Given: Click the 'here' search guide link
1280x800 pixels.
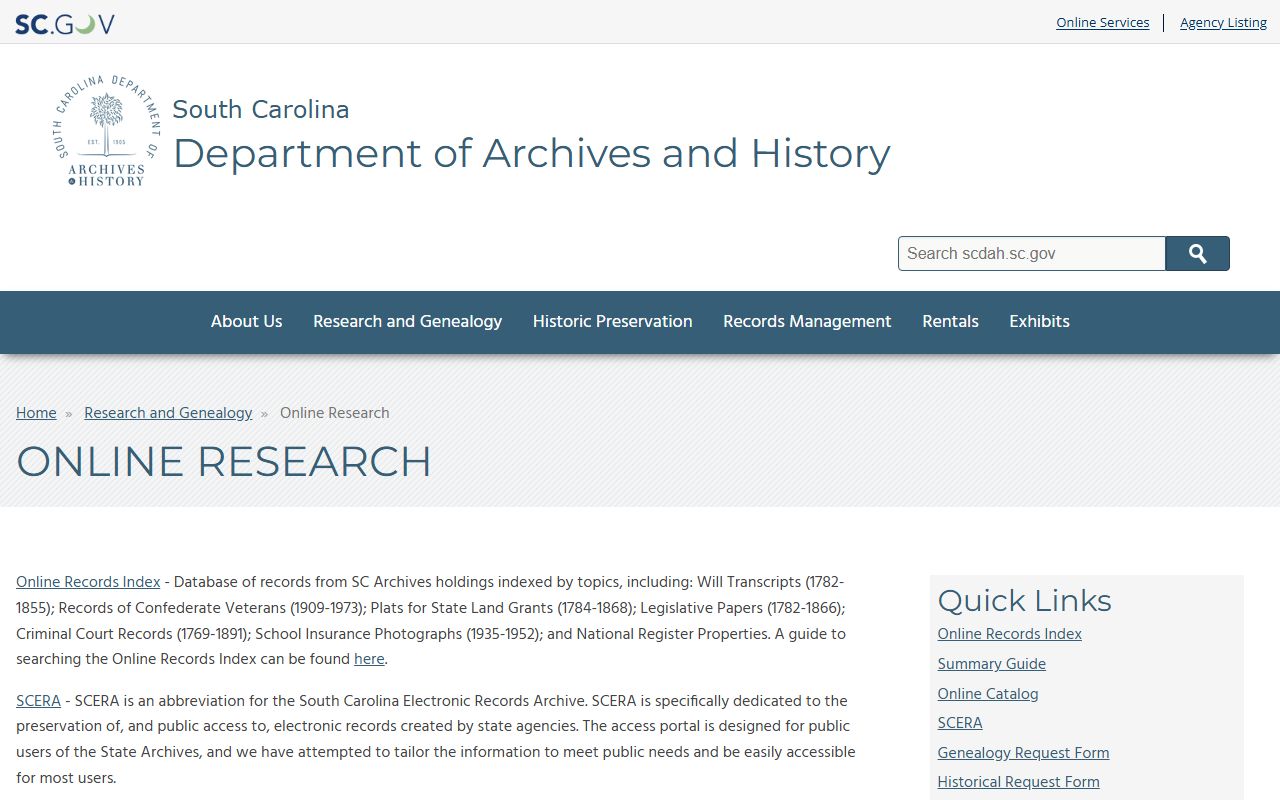Looking at the screenshot, I should tap(369, 659).
